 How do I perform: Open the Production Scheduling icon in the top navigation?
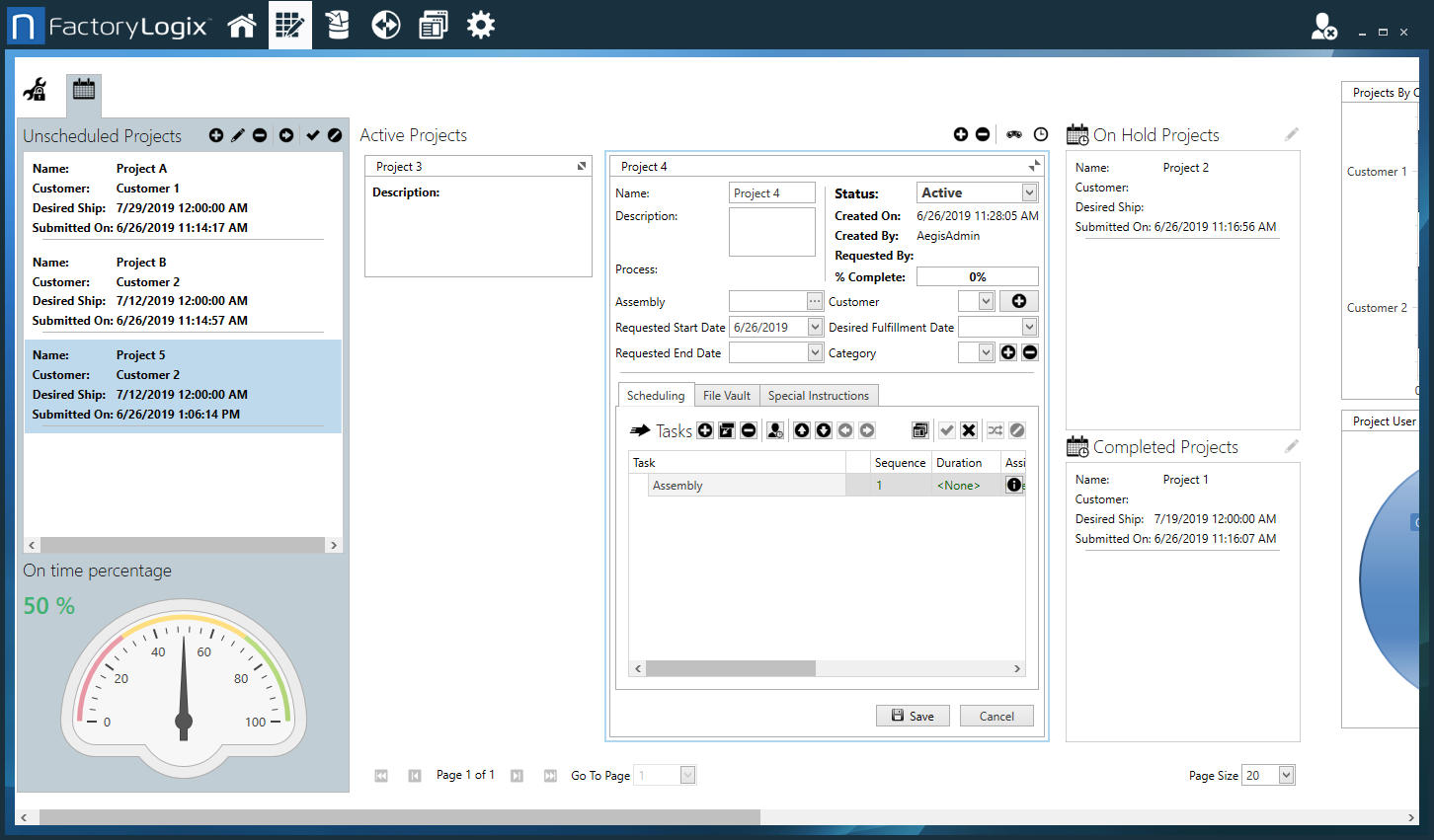(x=290, y=24)
